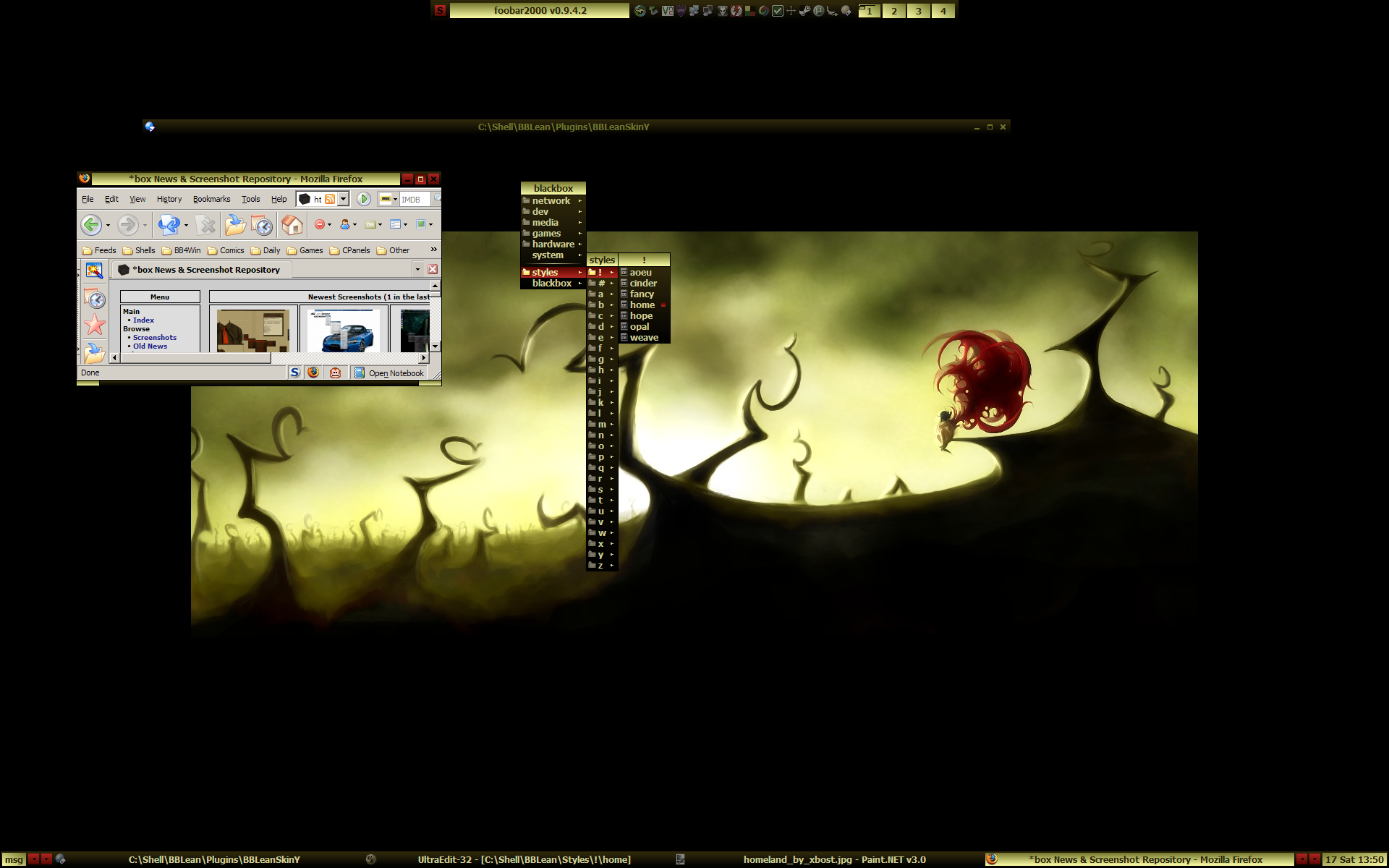Image resolution: width=1389 pixels, height=868 pixels.
Task: Open the Comics bookmarks folder
Action: point(226,250)
